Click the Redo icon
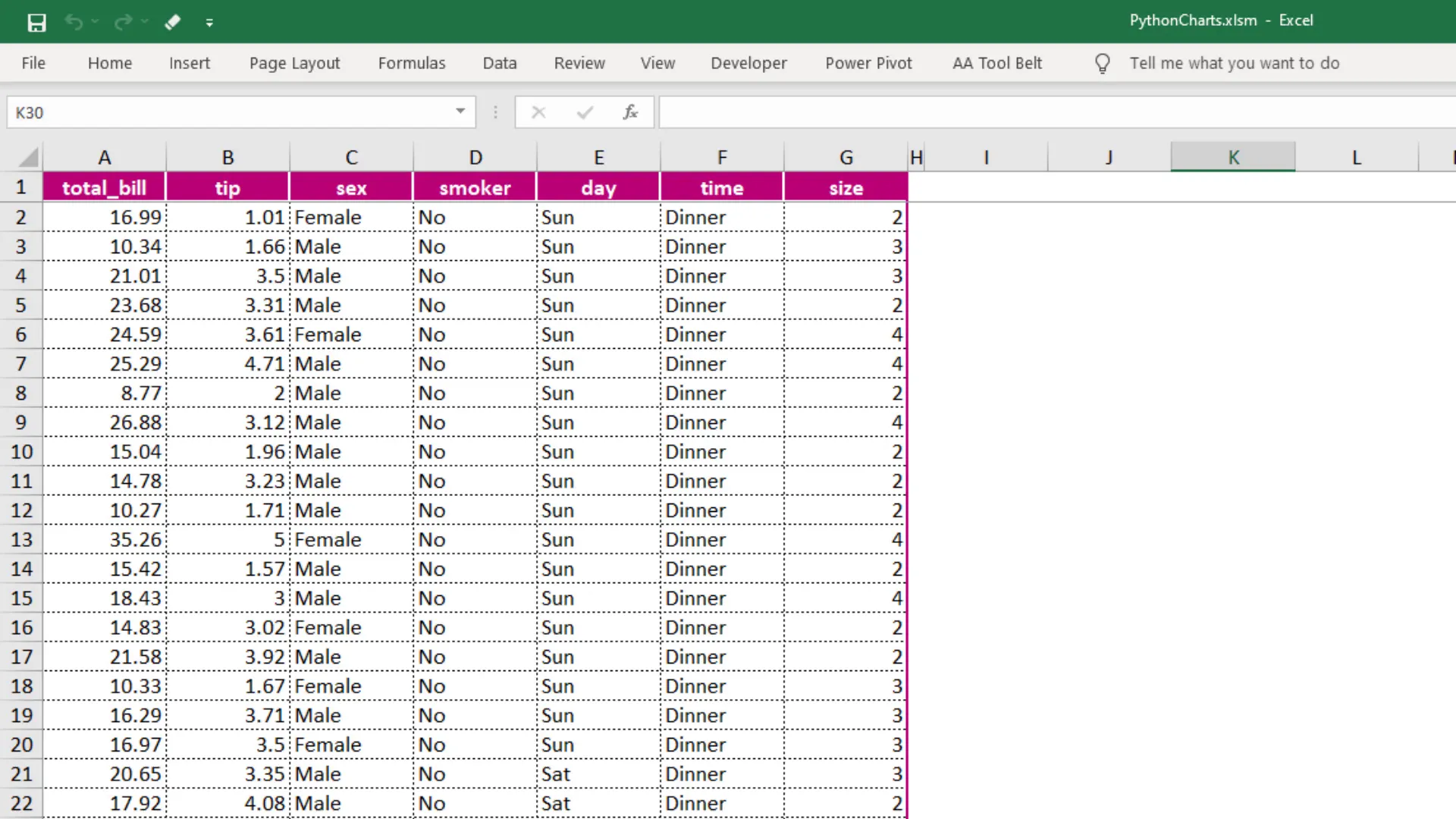This screenshot has width=1456, height=819. (x=123, y=22)
